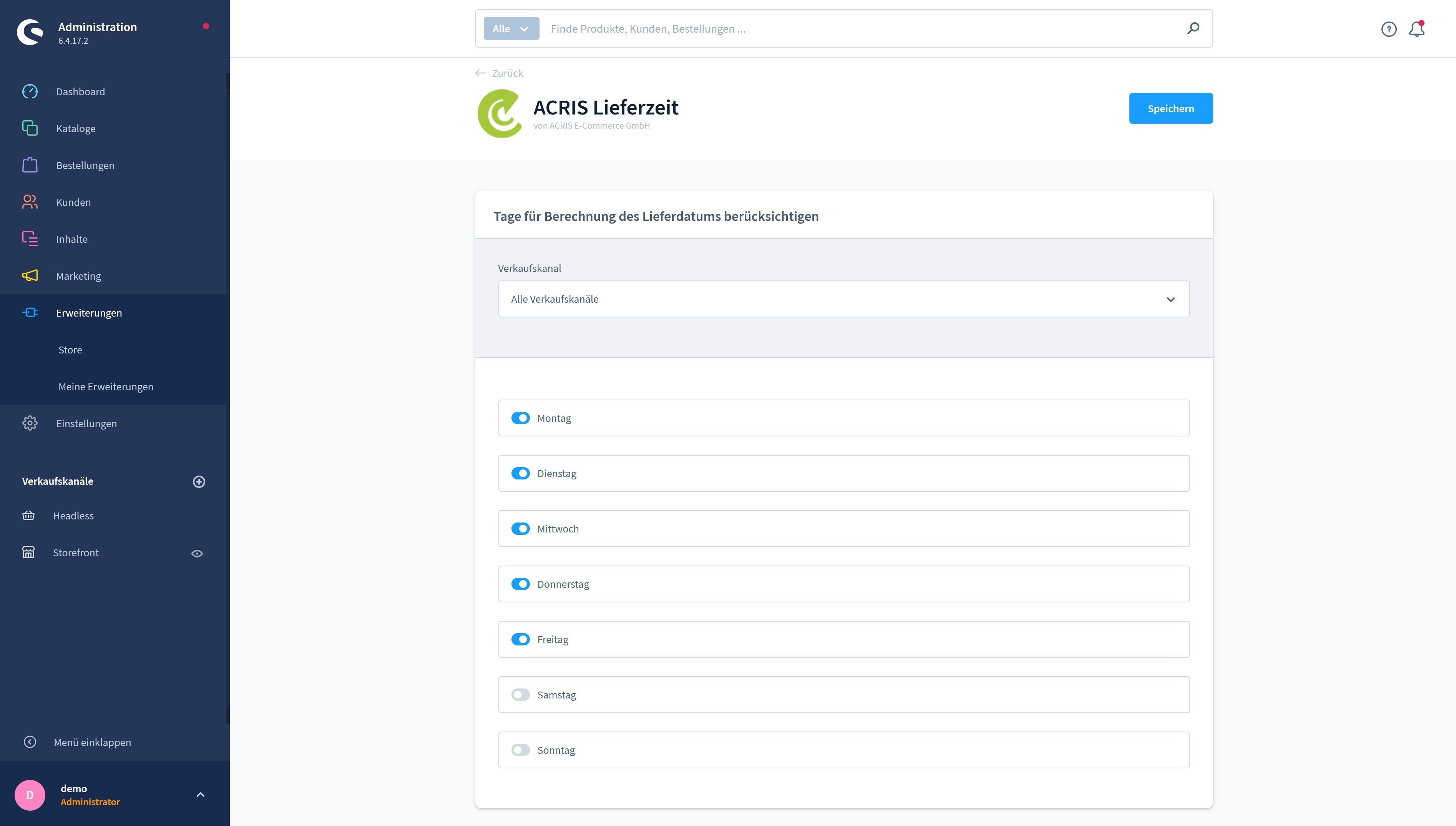Screen dimensions: 1456x826
Task: Turn off the Donnerstag switch
Action: [520, 584]
